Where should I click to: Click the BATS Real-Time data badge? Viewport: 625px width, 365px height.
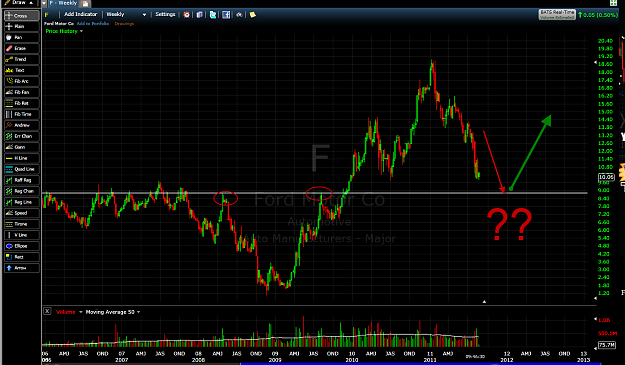[x=557, y=14]
